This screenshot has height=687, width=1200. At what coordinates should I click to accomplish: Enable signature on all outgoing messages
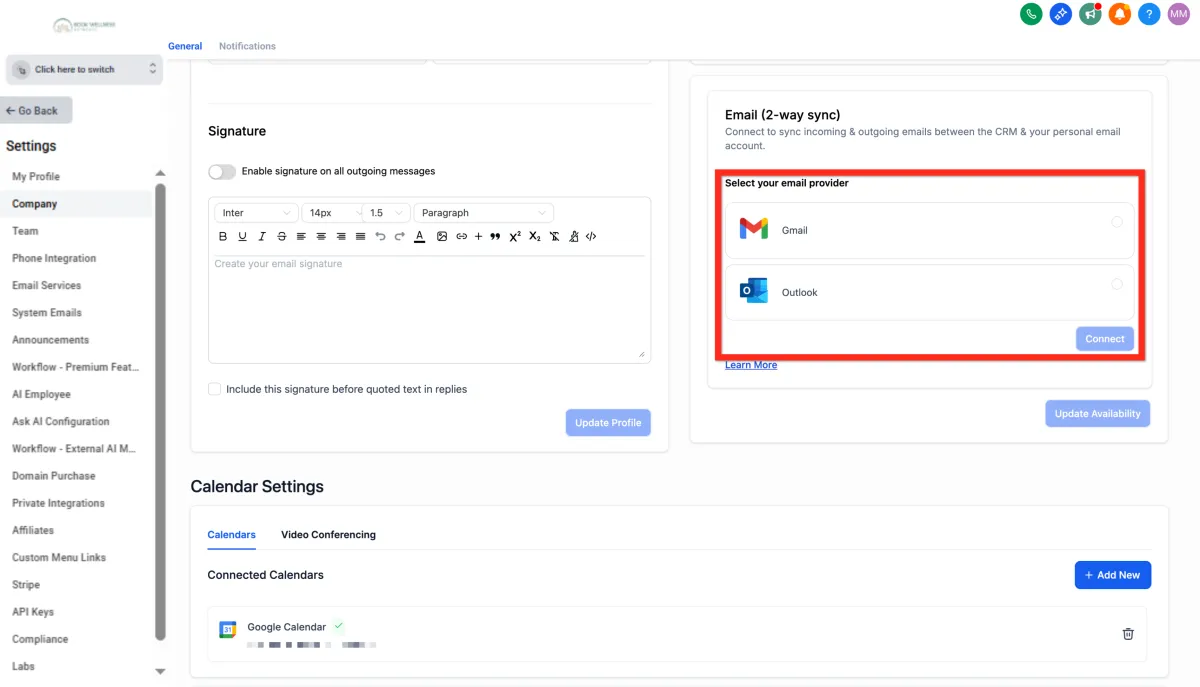[222, 171]
